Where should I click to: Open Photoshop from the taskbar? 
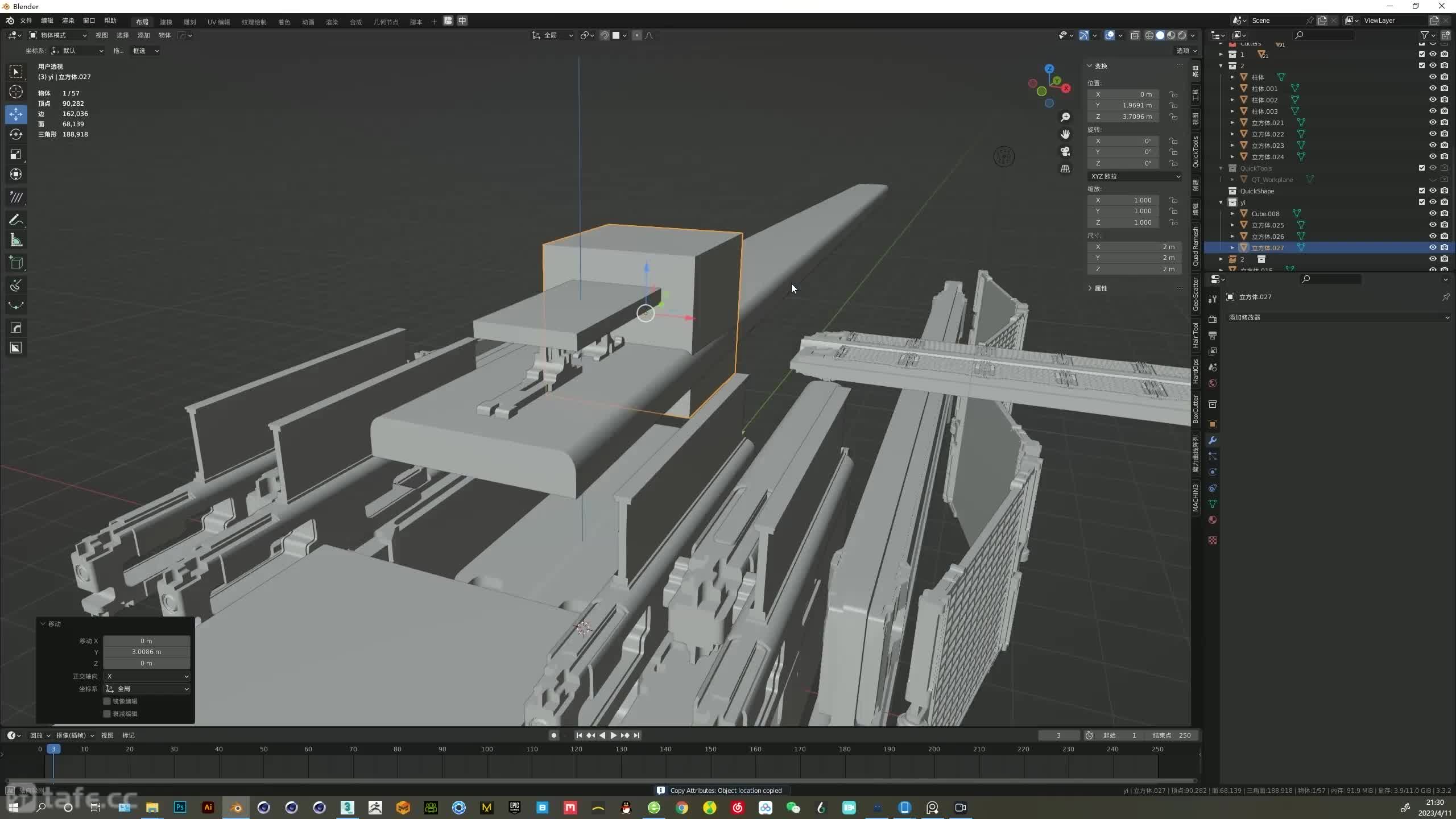point(180,808)
